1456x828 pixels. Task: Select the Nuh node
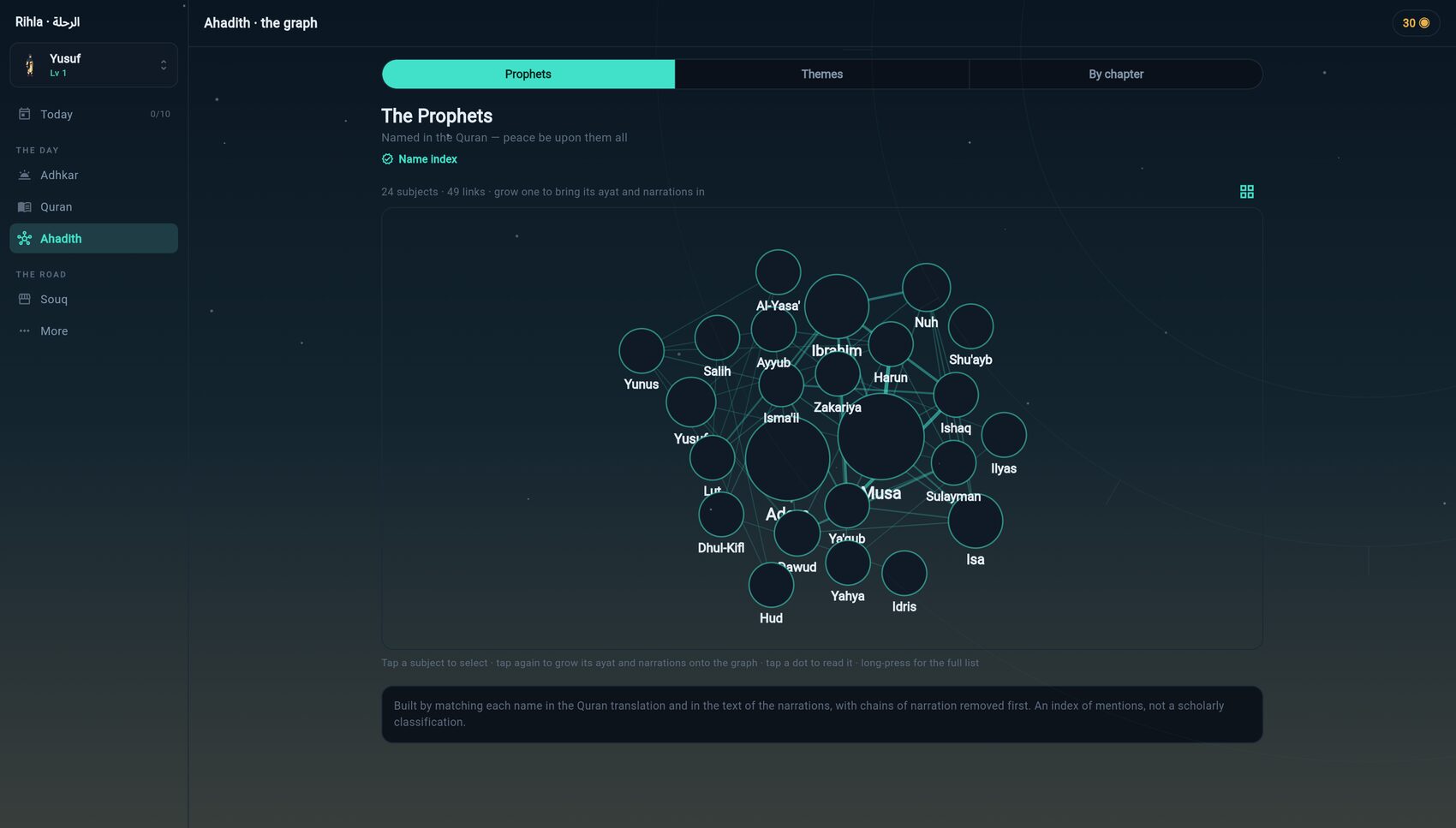tap(927, 287)
